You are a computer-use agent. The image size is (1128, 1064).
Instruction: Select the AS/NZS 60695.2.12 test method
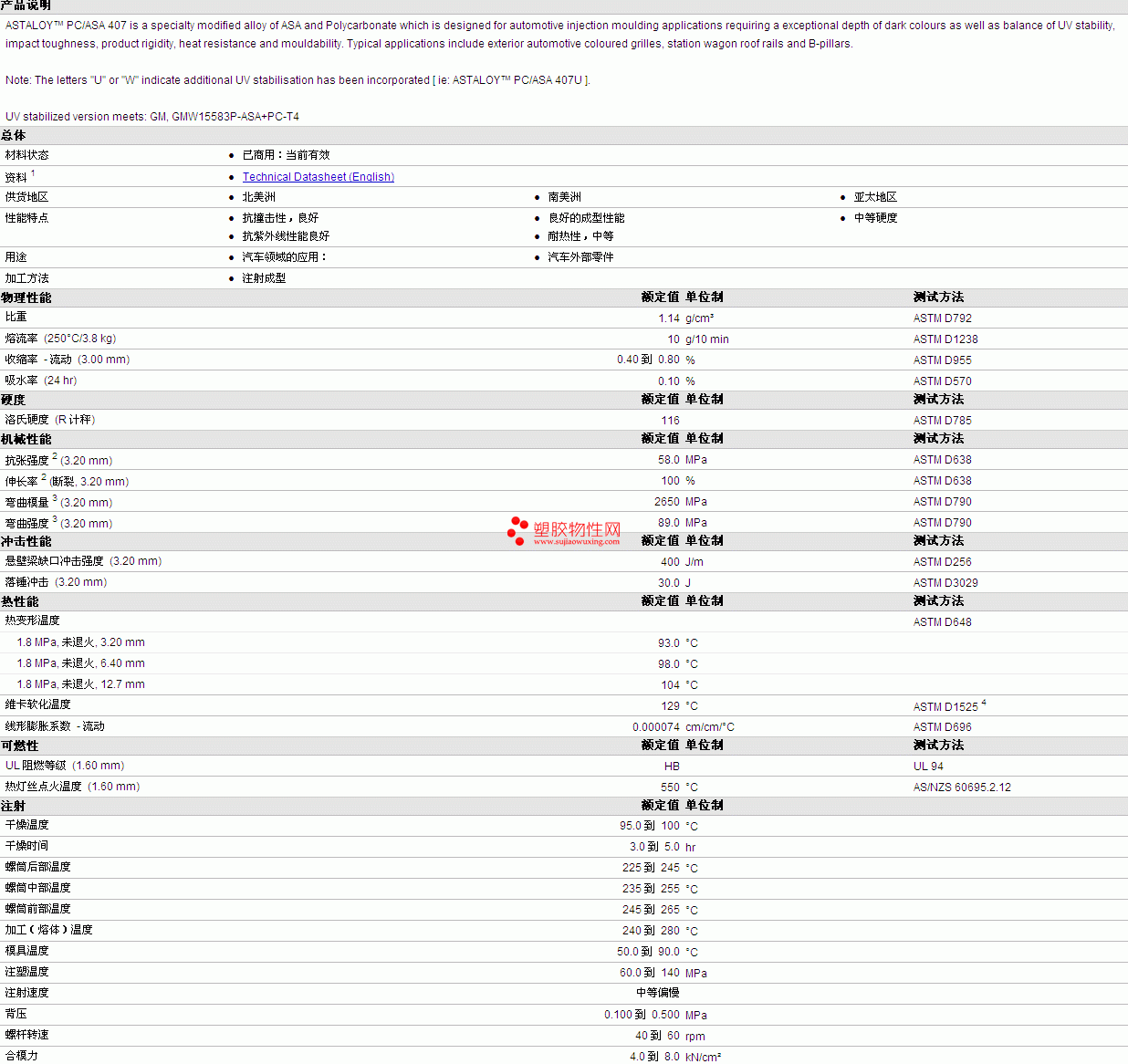tap(962, 788)
